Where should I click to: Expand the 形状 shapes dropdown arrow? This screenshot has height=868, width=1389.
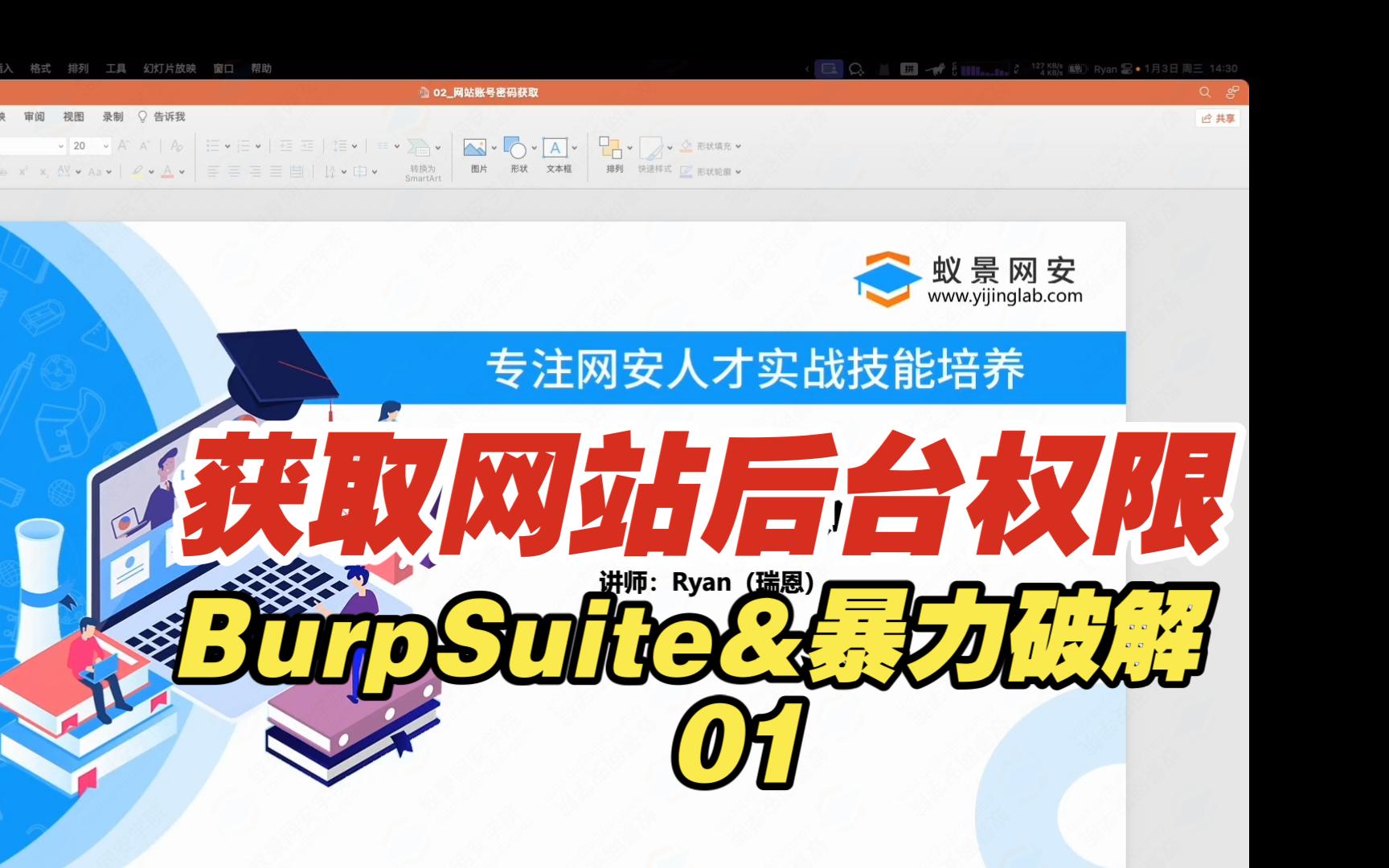(534, 148)
